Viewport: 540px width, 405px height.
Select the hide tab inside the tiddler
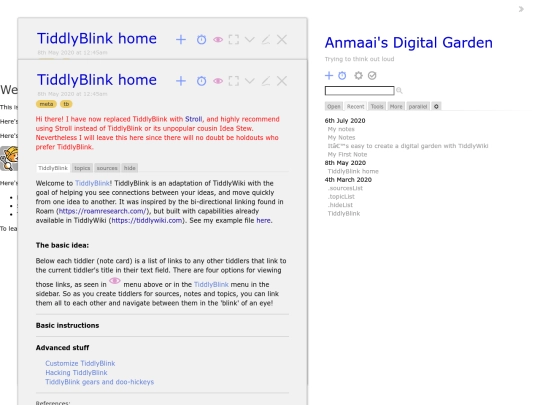click(x=129, y=168)
